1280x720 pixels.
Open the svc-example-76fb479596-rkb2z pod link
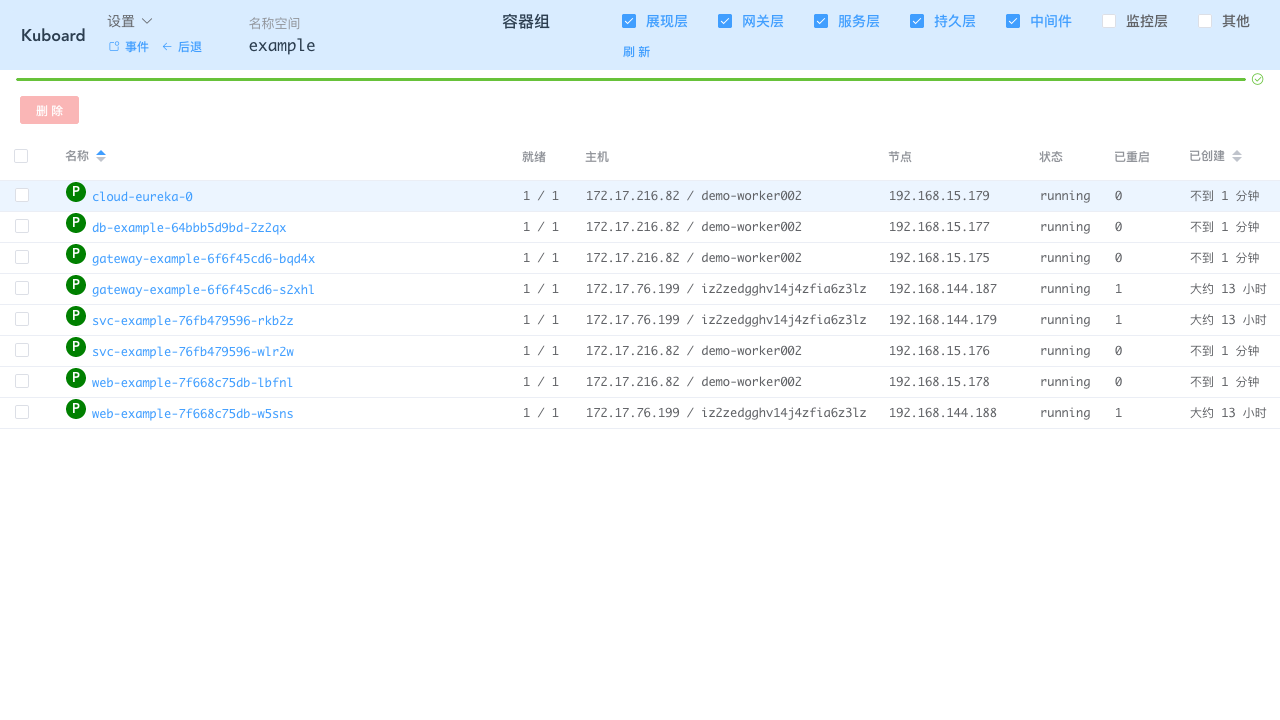click(193, 321)
